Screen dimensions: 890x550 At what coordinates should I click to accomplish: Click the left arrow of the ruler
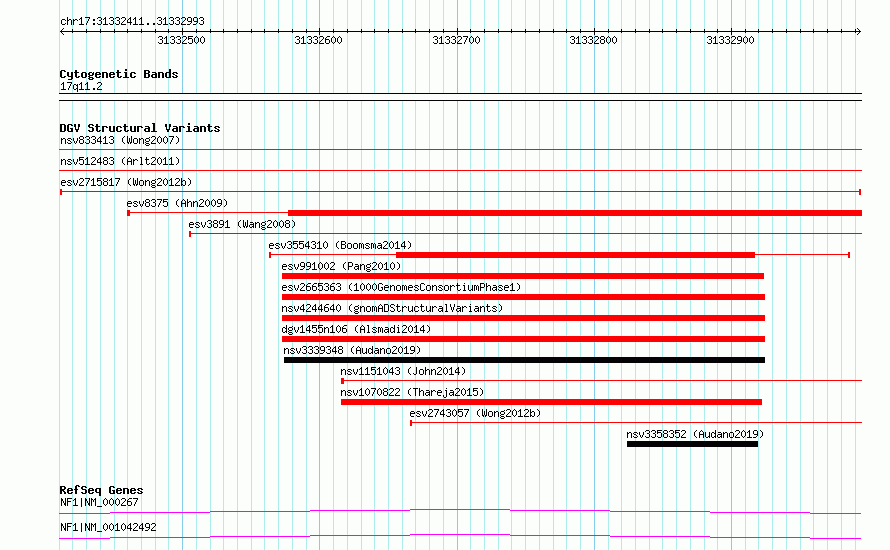click(x=63, y=32)
